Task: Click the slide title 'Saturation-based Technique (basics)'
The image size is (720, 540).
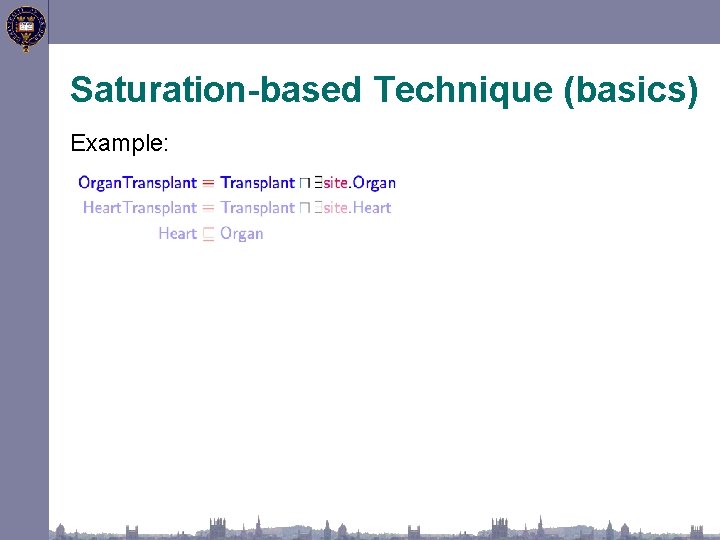Action: pyautogui.click(x=384, y=90)
